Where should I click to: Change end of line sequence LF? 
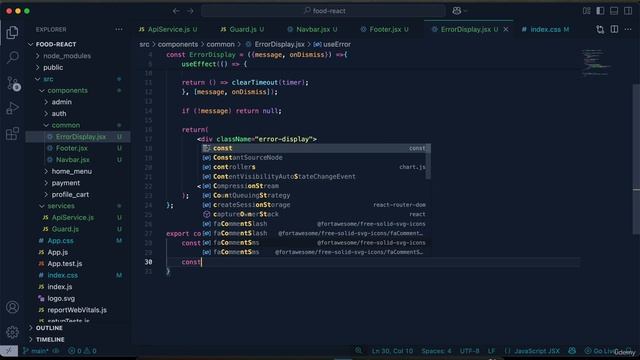tap(491, 351)
